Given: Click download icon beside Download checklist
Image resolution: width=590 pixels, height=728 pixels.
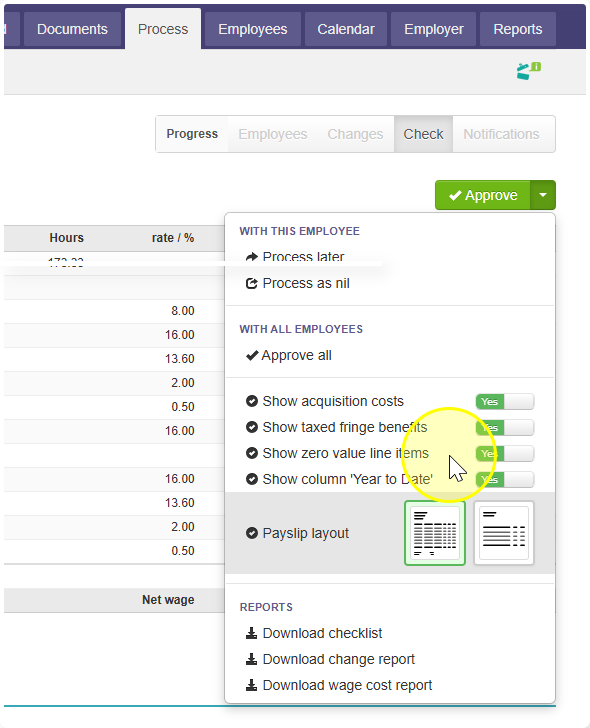Looking at the screenshot, I should (x=251, y=633).
